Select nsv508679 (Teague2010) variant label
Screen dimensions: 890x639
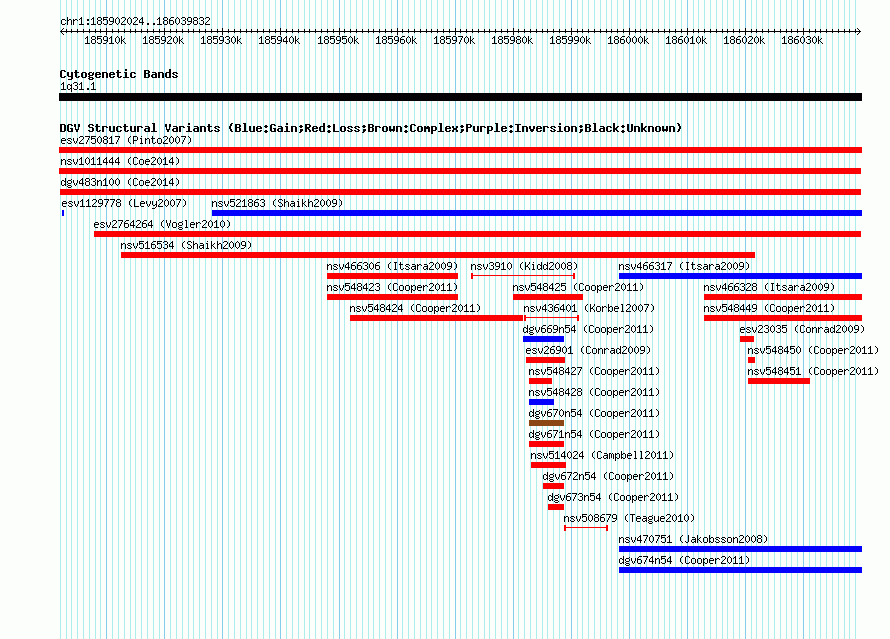(x=629, y=518)
